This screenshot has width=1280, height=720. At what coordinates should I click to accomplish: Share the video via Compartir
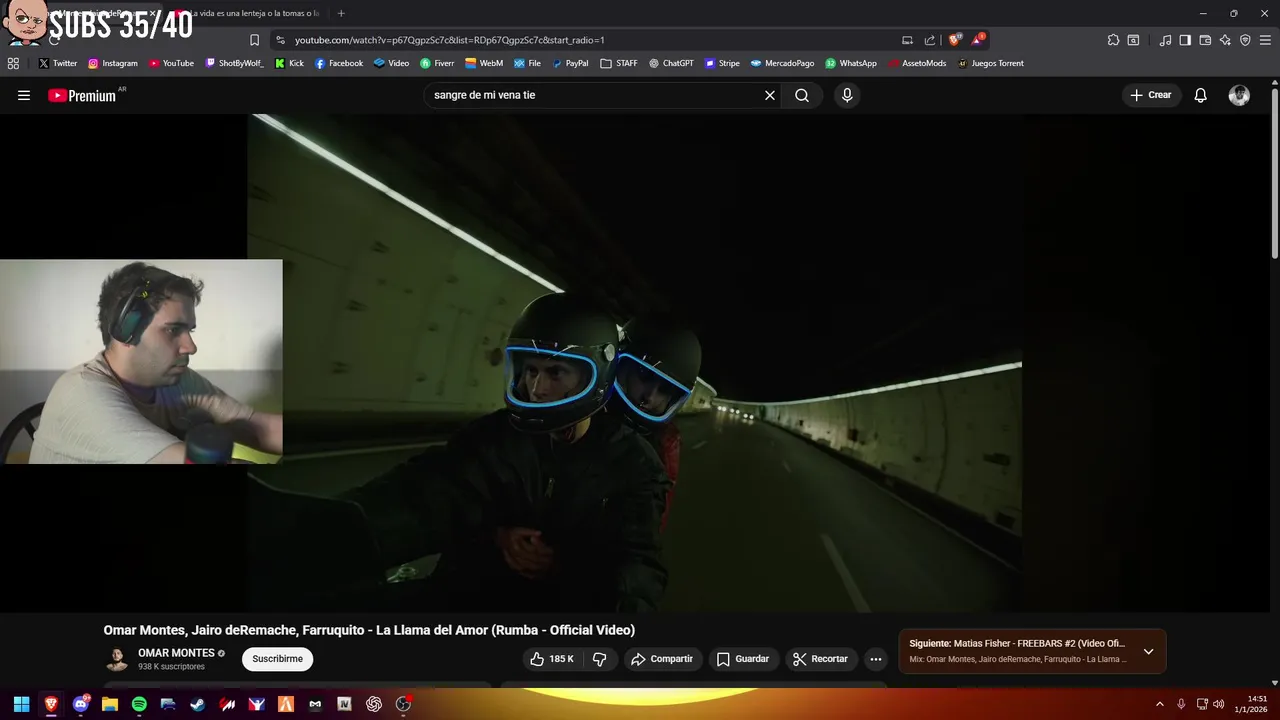click(x=662, y=659)
